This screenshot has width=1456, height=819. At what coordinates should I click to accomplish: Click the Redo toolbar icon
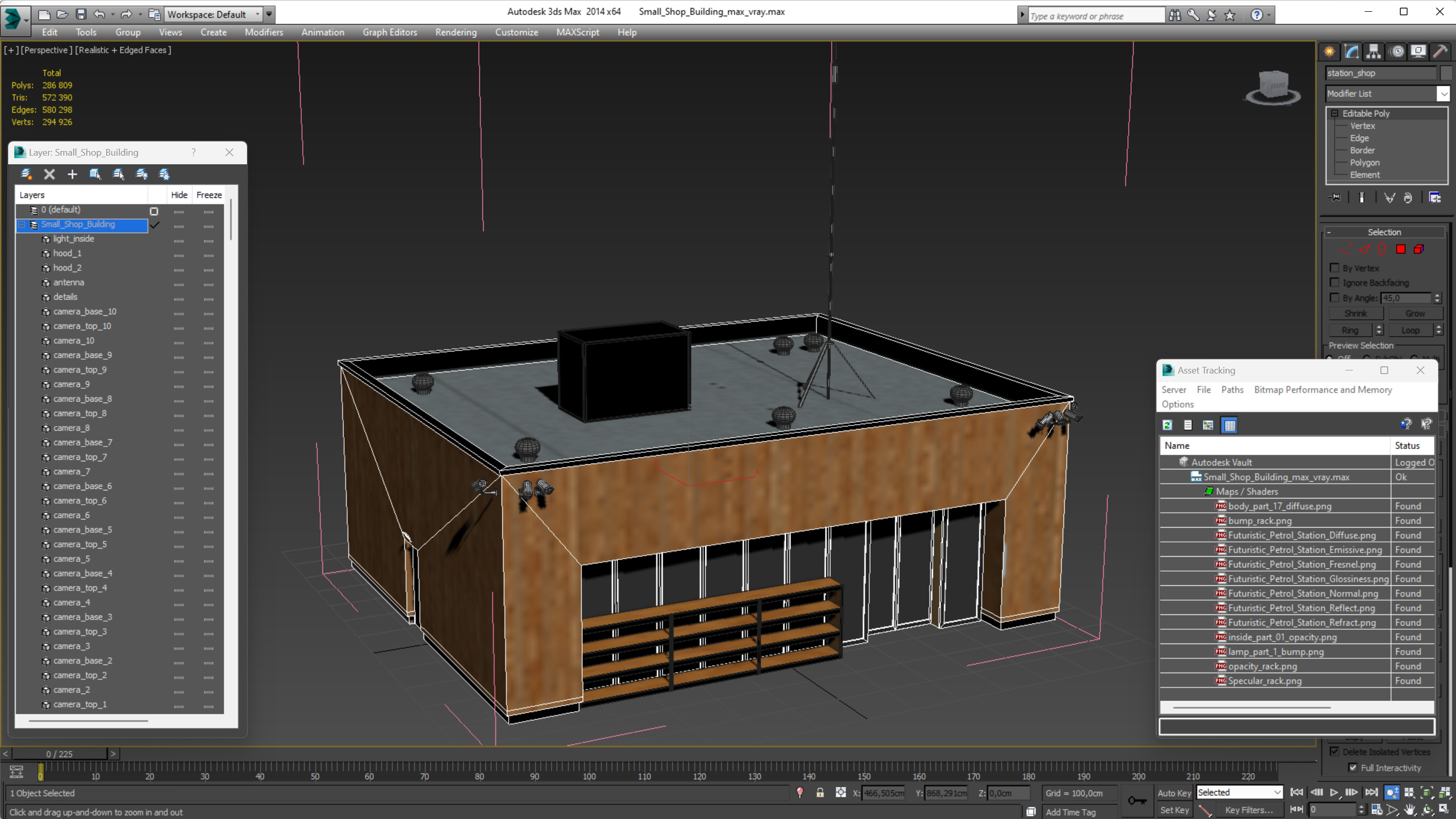click(x=126, y=14)
